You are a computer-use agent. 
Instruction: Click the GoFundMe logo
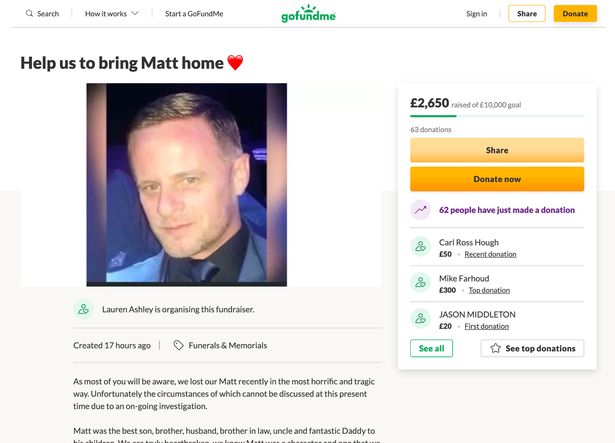(307, 14)
